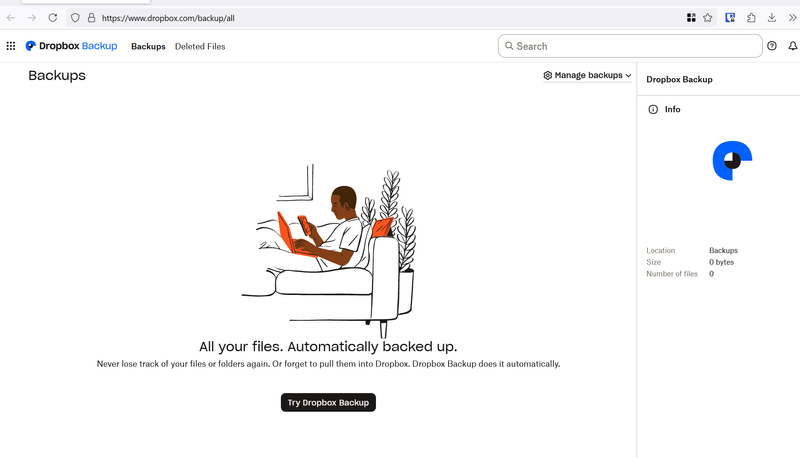Click the 'Never lose track of your files' description
Screen dimensions: 800x458
328,364
